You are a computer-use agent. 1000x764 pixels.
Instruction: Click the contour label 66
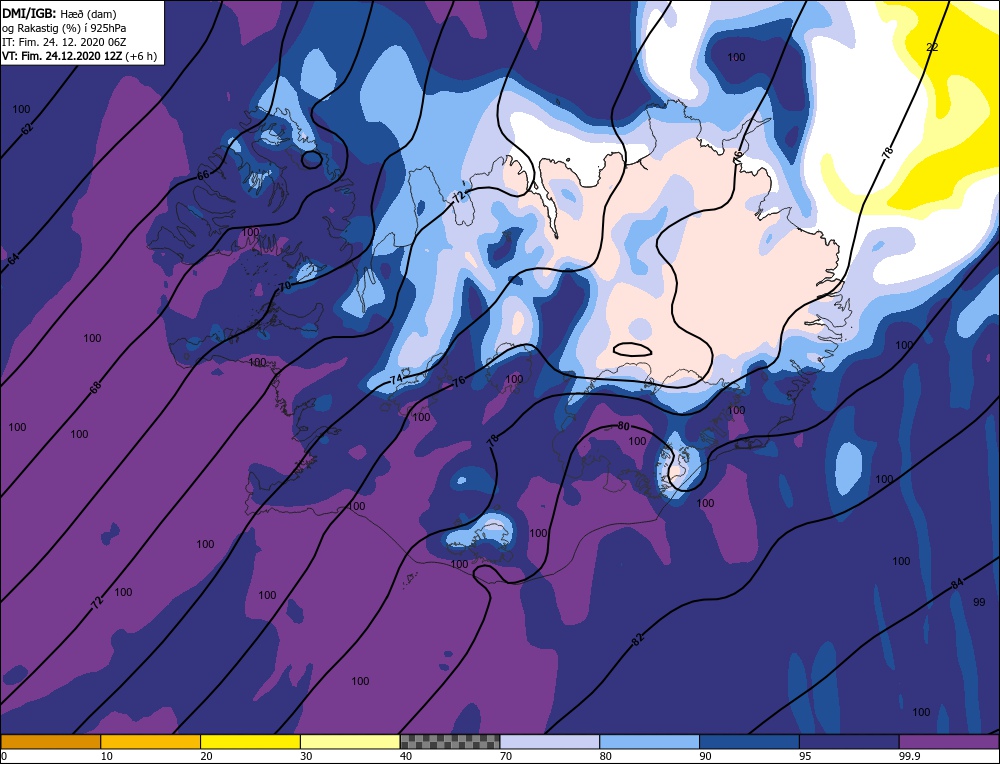[203, 175]
